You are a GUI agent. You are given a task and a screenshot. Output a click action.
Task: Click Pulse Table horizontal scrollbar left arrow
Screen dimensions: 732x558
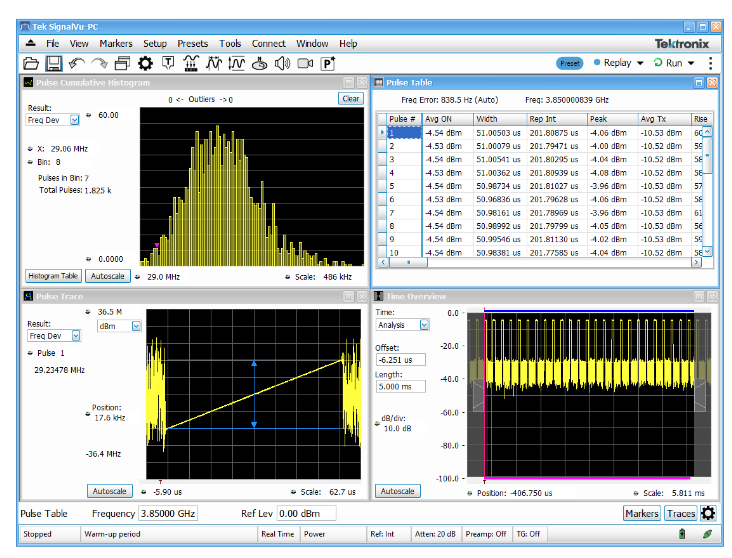tap(383, 262)
